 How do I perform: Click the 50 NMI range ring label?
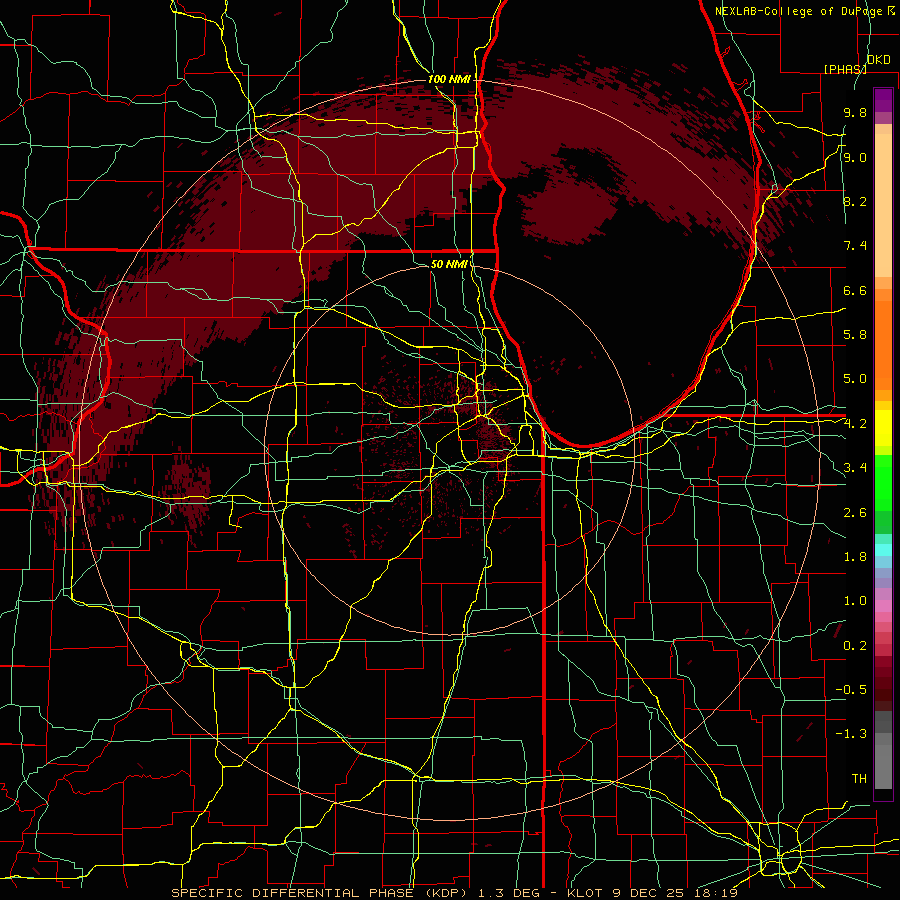tap(449, 265)
